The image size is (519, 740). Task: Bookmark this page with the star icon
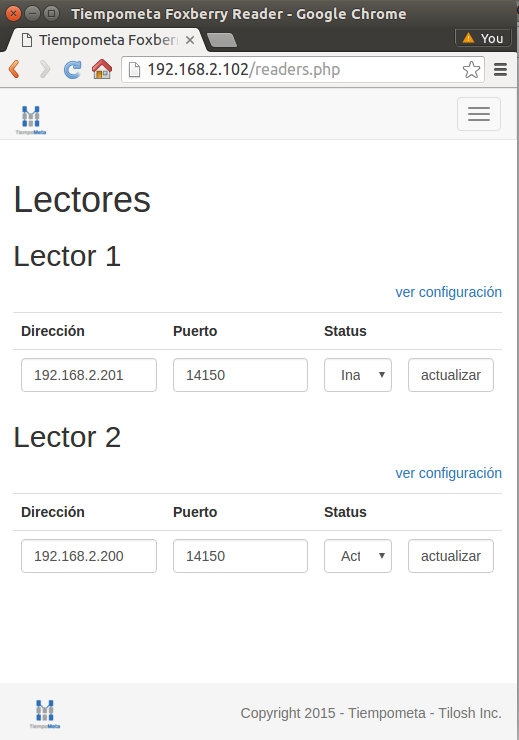(x=471, y=70)
